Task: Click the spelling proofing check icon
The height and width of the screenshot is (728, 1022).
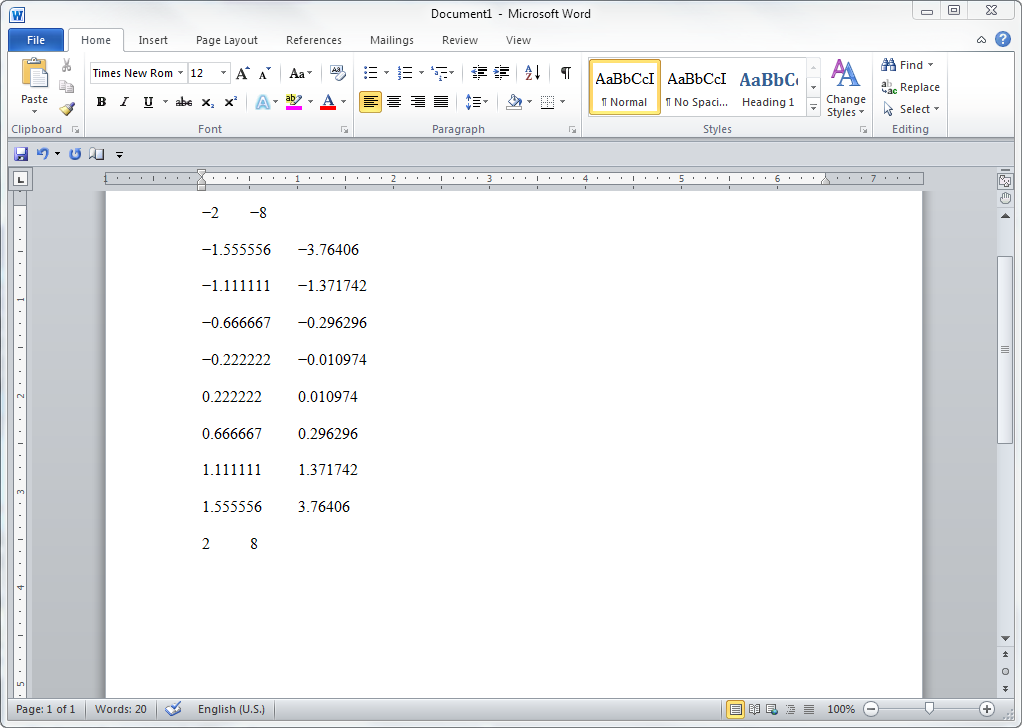Action: [173, 709]
